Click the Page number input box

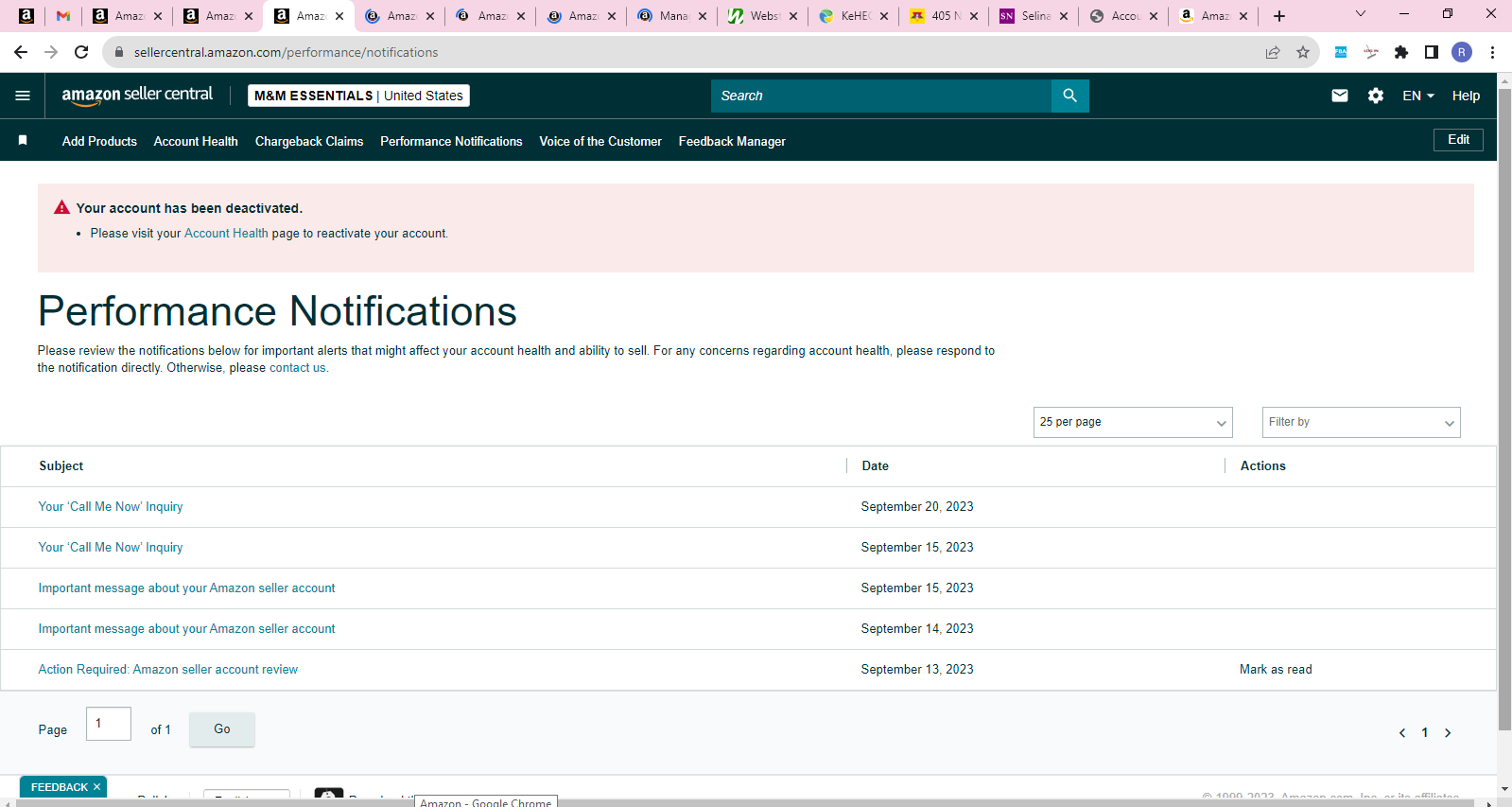pyautogui.click(x=109, y=724)
